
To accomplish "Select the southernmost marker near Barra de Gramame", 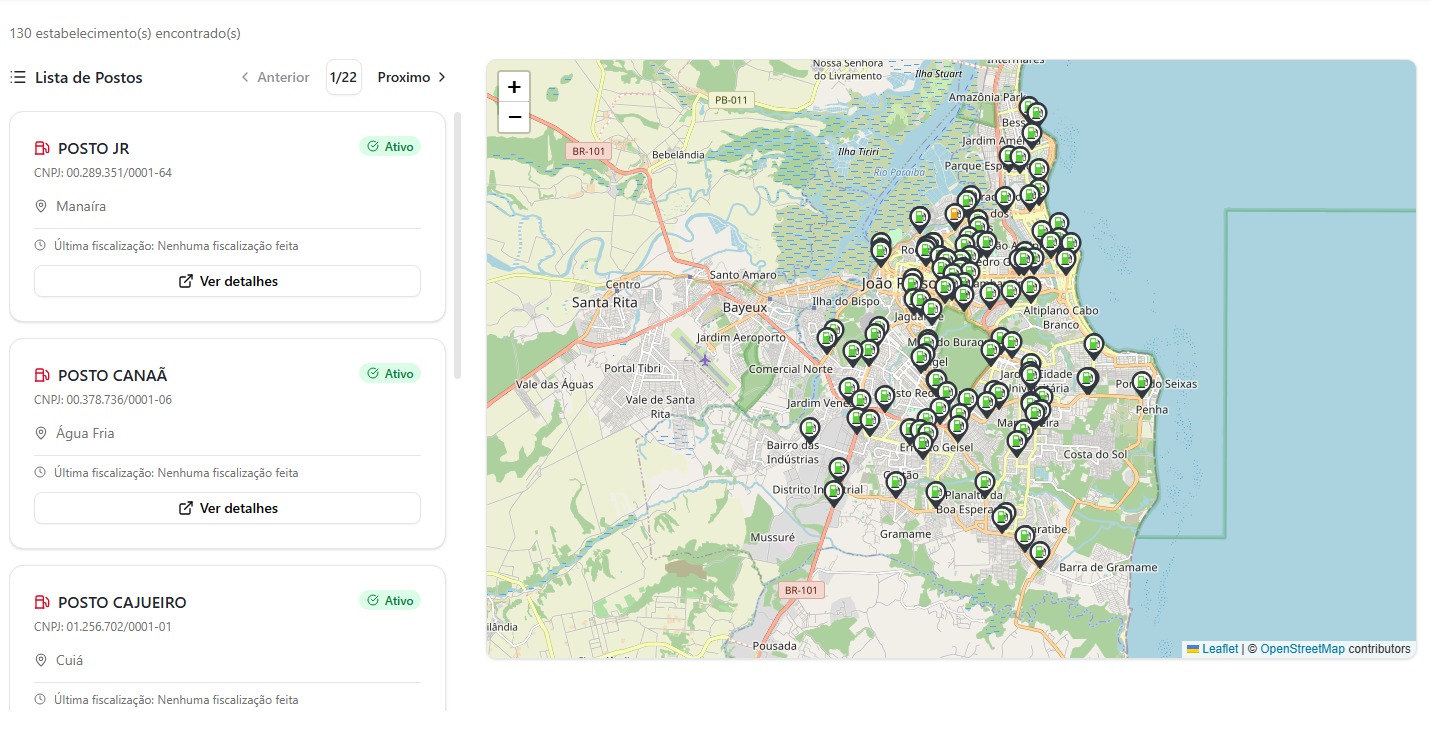I will click(1040, 555).
